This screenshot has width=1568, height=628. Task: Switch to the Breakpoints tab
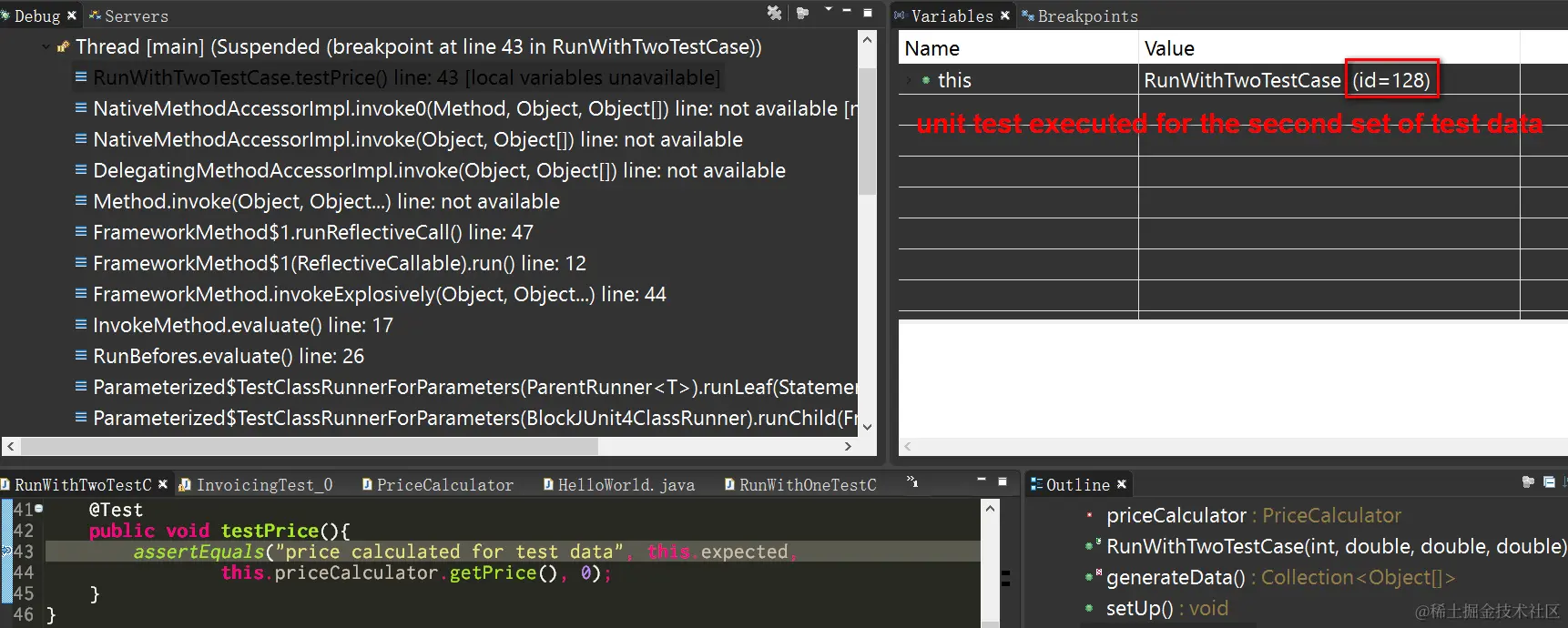point(1080,16)
